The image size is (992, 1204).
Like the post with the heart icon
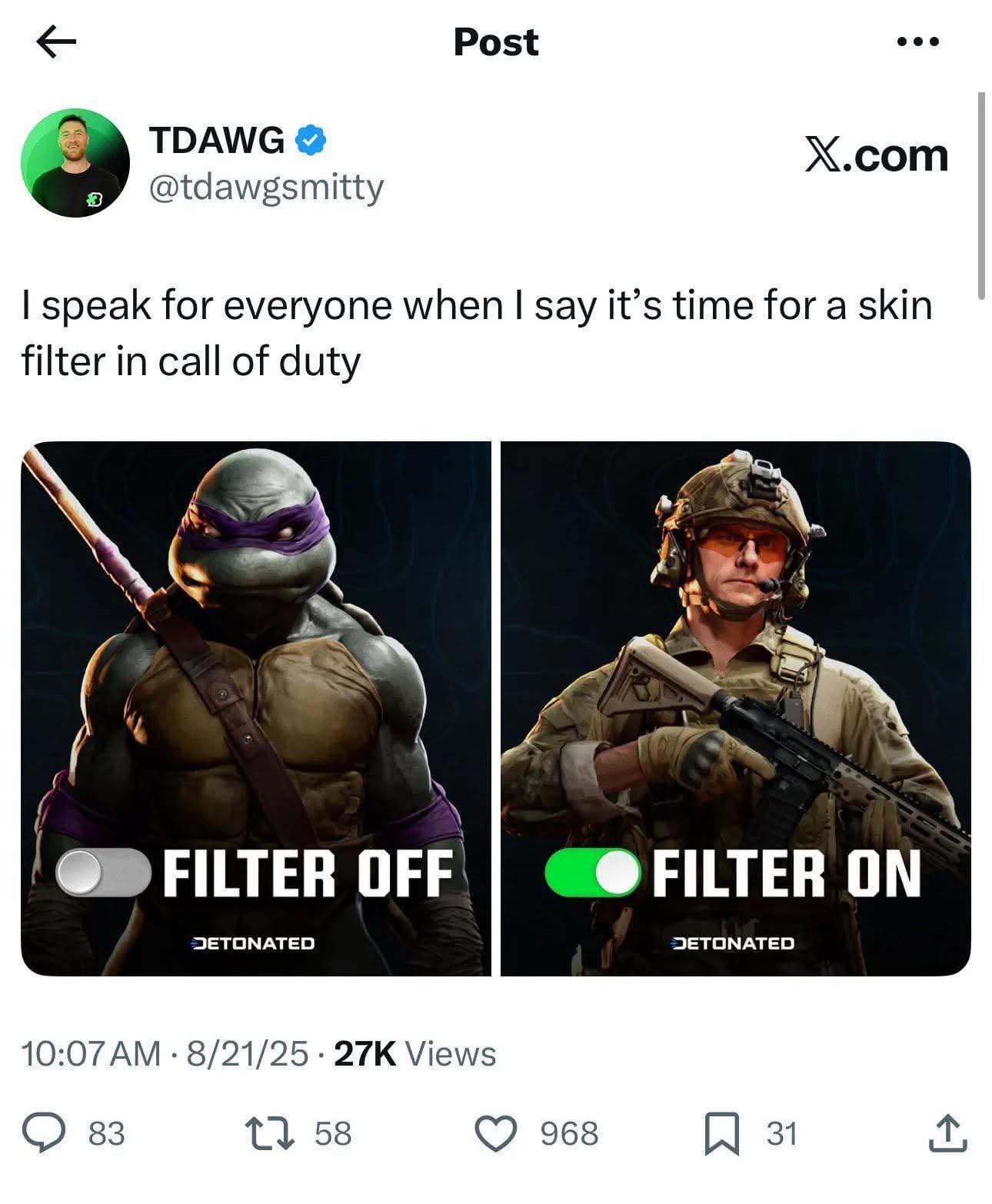497,1133
